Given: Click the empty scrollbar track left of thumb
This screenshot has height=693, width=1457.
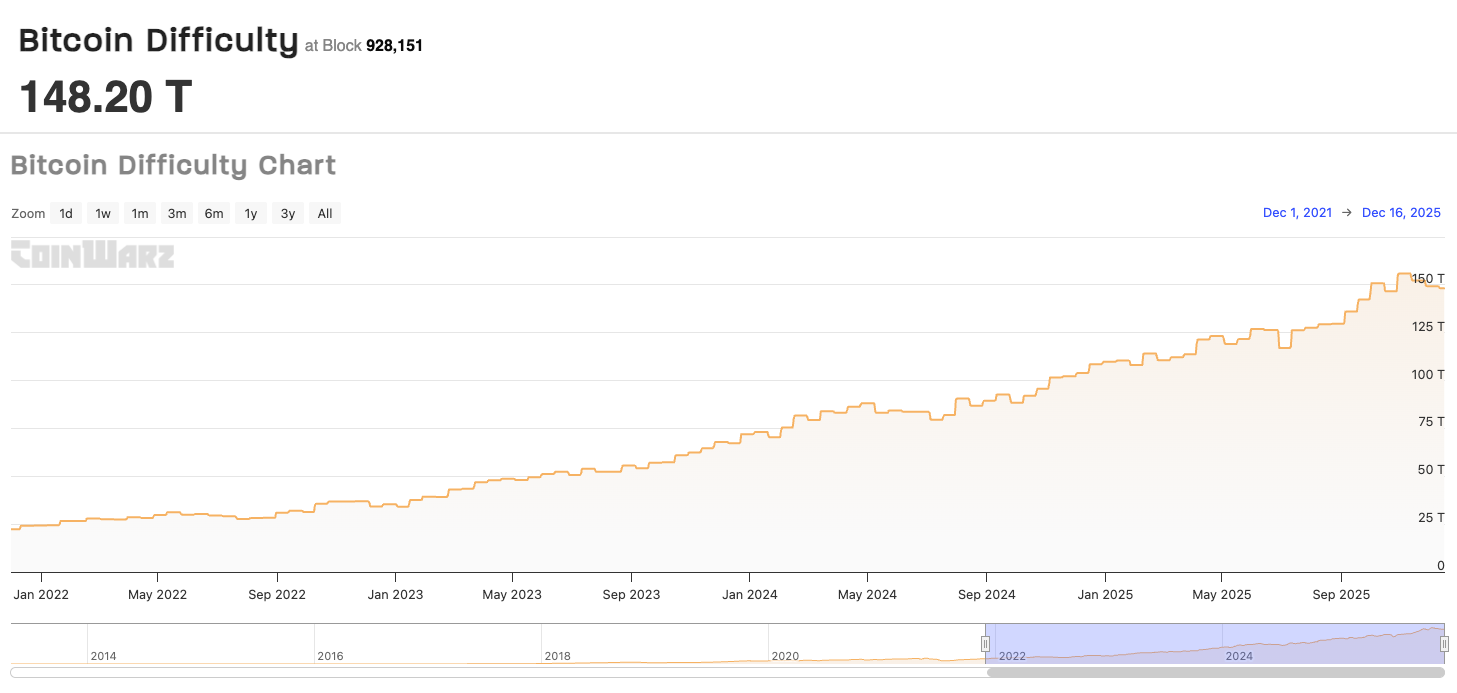Looking at the screenshot, I should pyautogui.click(x=500, y=672).
